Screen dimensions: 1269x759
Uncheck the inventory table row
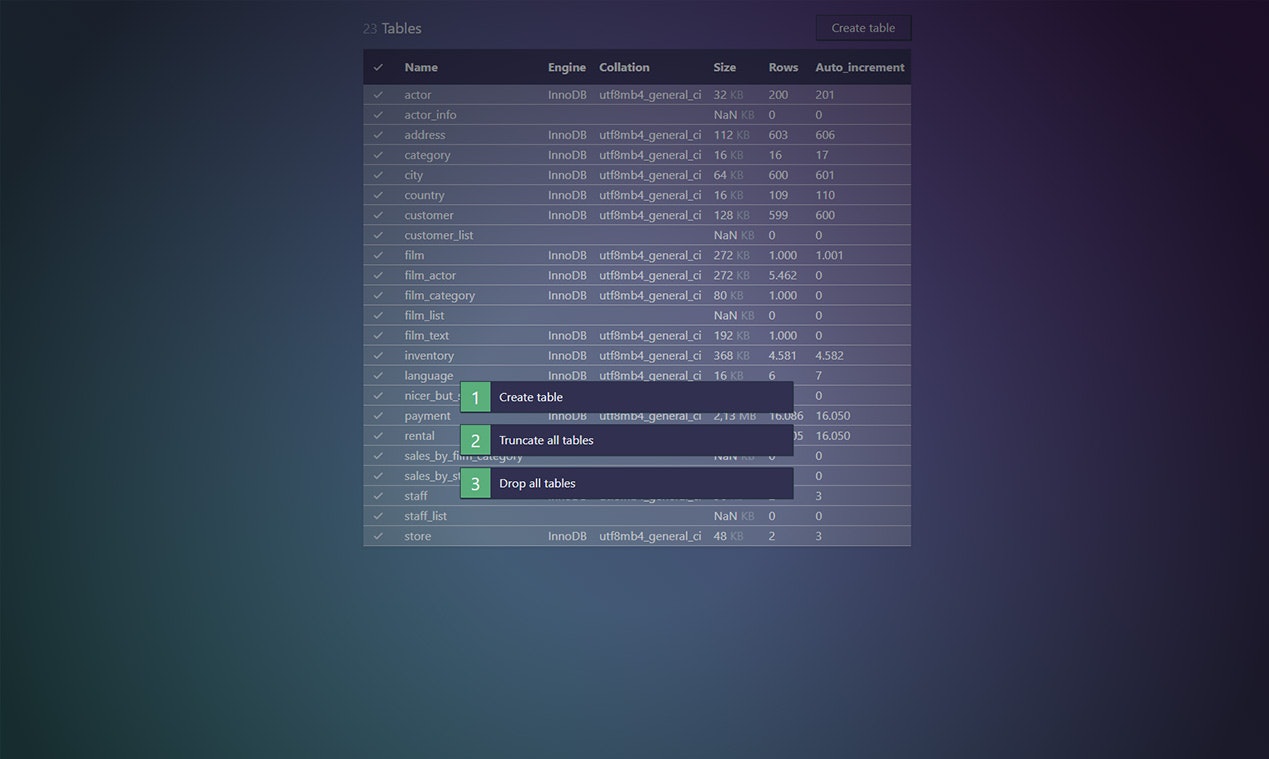378,355
